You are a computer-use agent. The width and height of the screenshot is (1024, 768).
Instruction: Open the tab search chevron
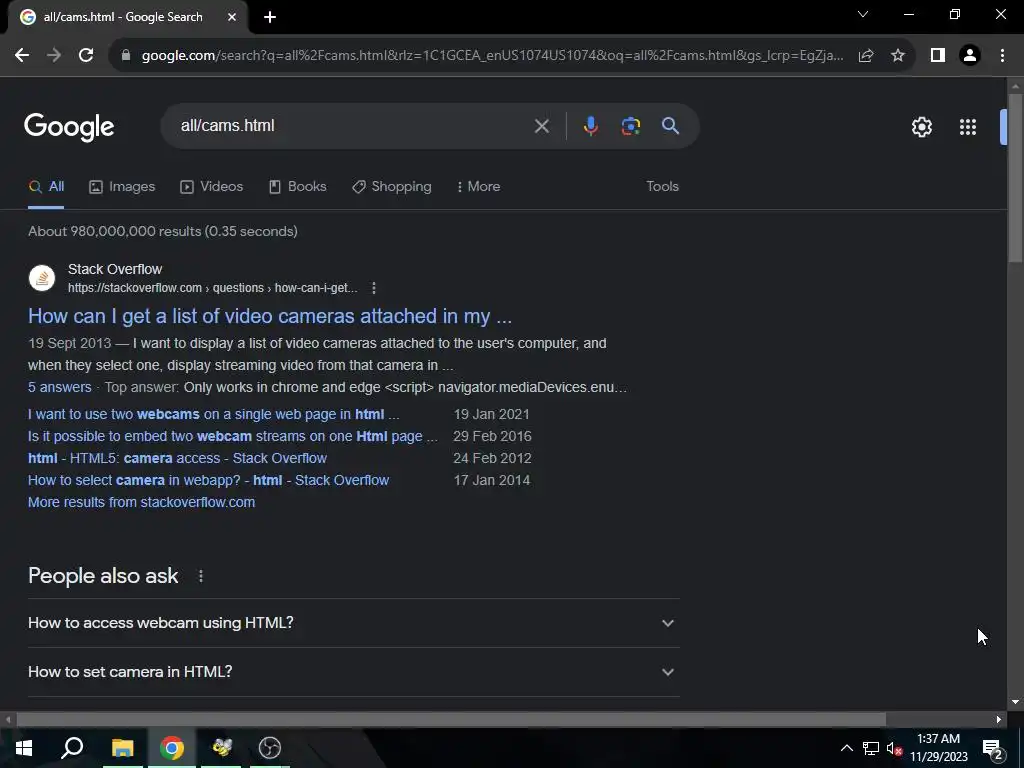[863, 14]
